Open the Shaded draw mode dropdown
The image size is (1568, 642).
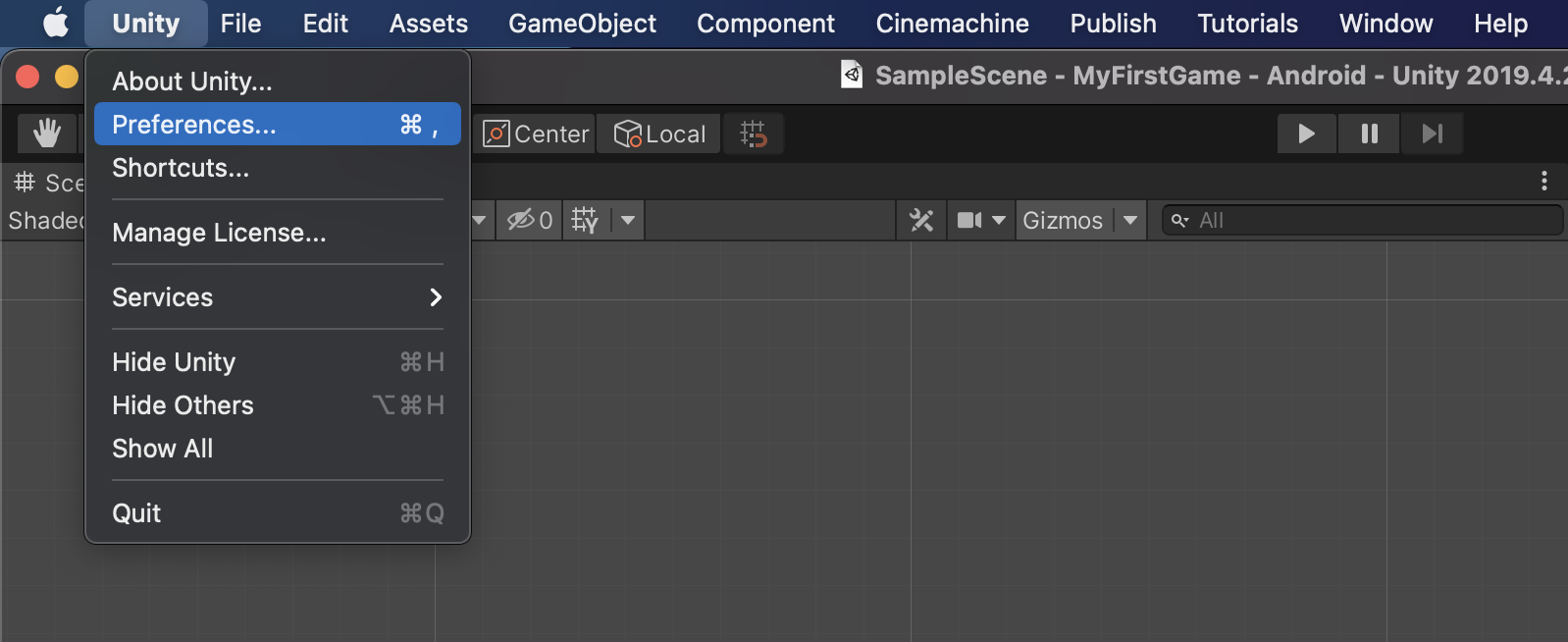coord(45,220)
